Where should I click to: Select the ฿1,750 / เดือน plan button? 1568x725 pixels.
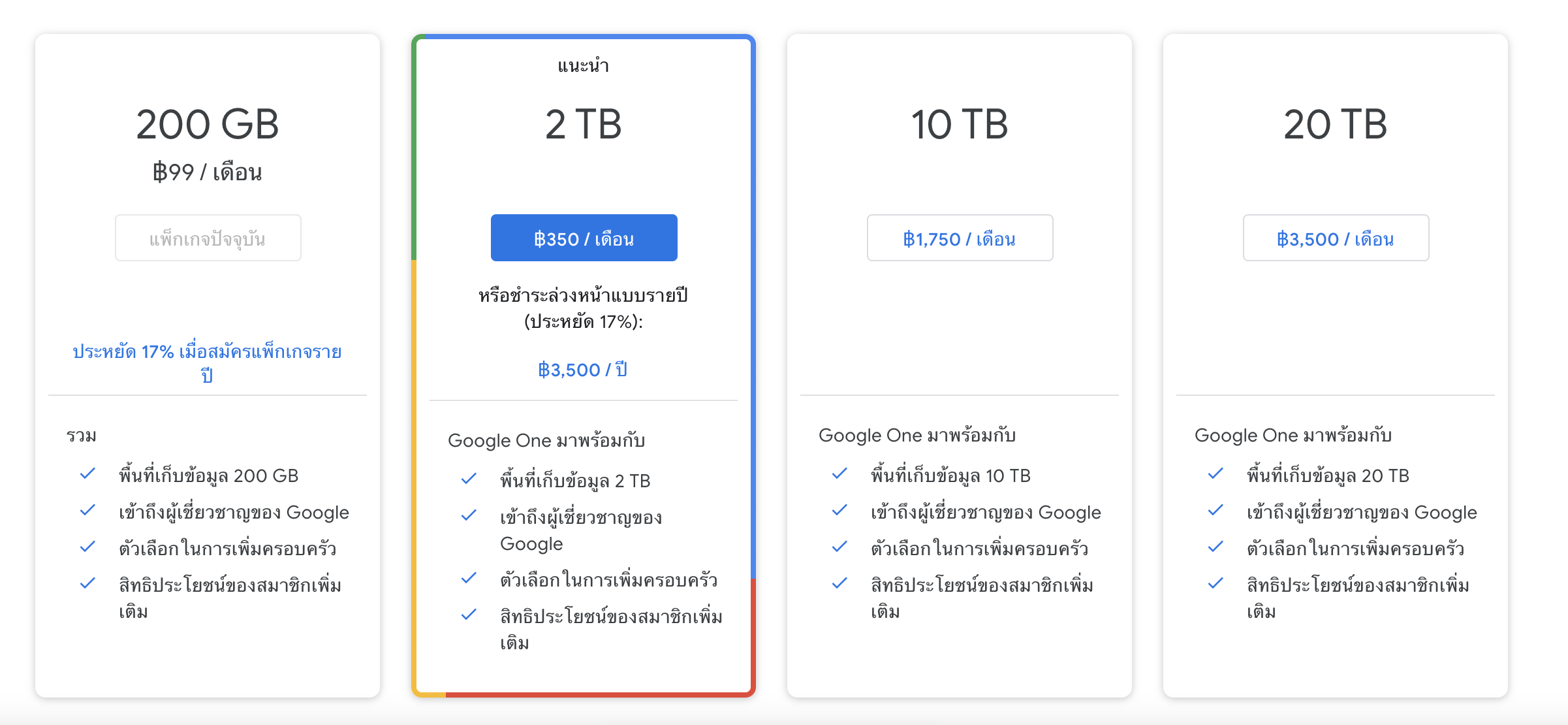point(959,238)
